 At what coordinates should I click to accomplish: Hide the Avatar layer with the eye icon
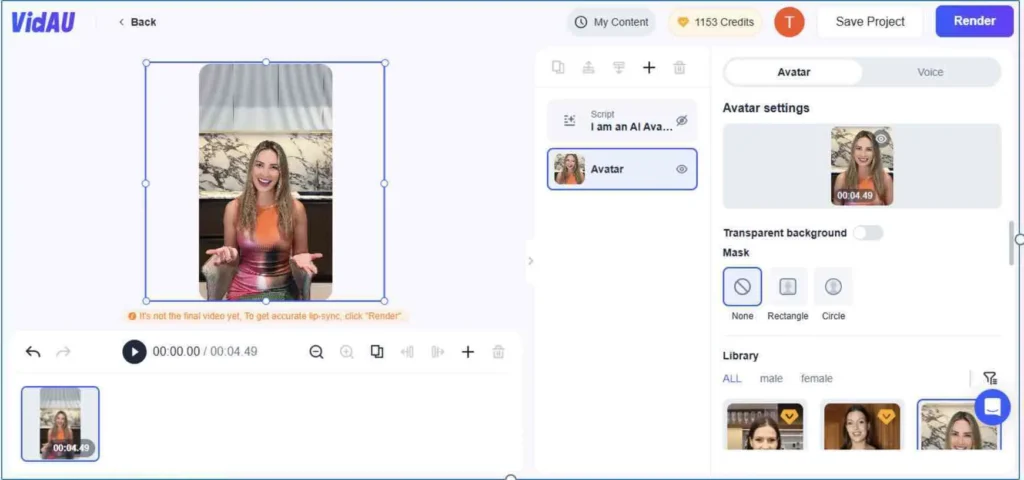[682, 169]
